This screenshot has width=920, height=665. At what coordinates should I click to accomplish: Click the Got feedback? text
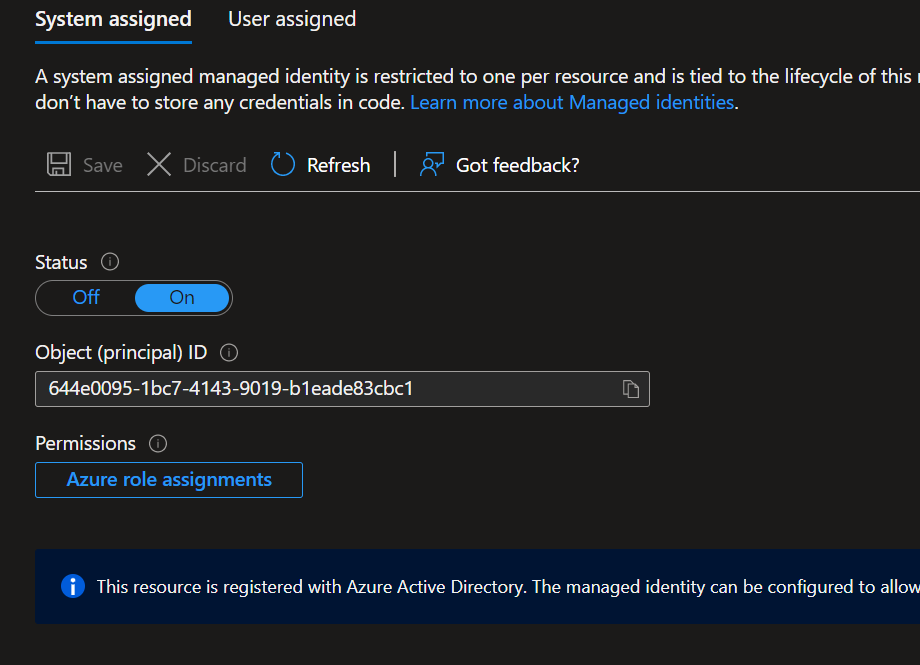click(517, 165)
